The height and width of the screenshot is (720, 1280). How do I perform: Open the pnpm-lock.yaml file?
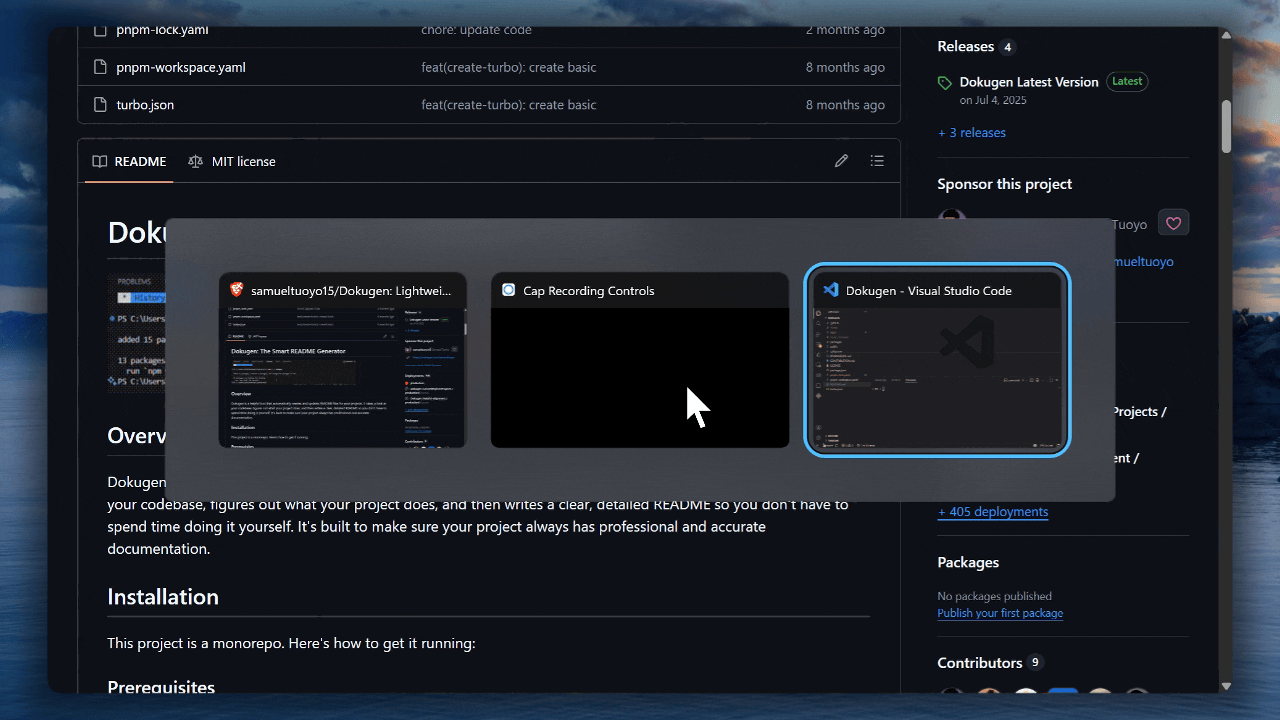point(162,31)
